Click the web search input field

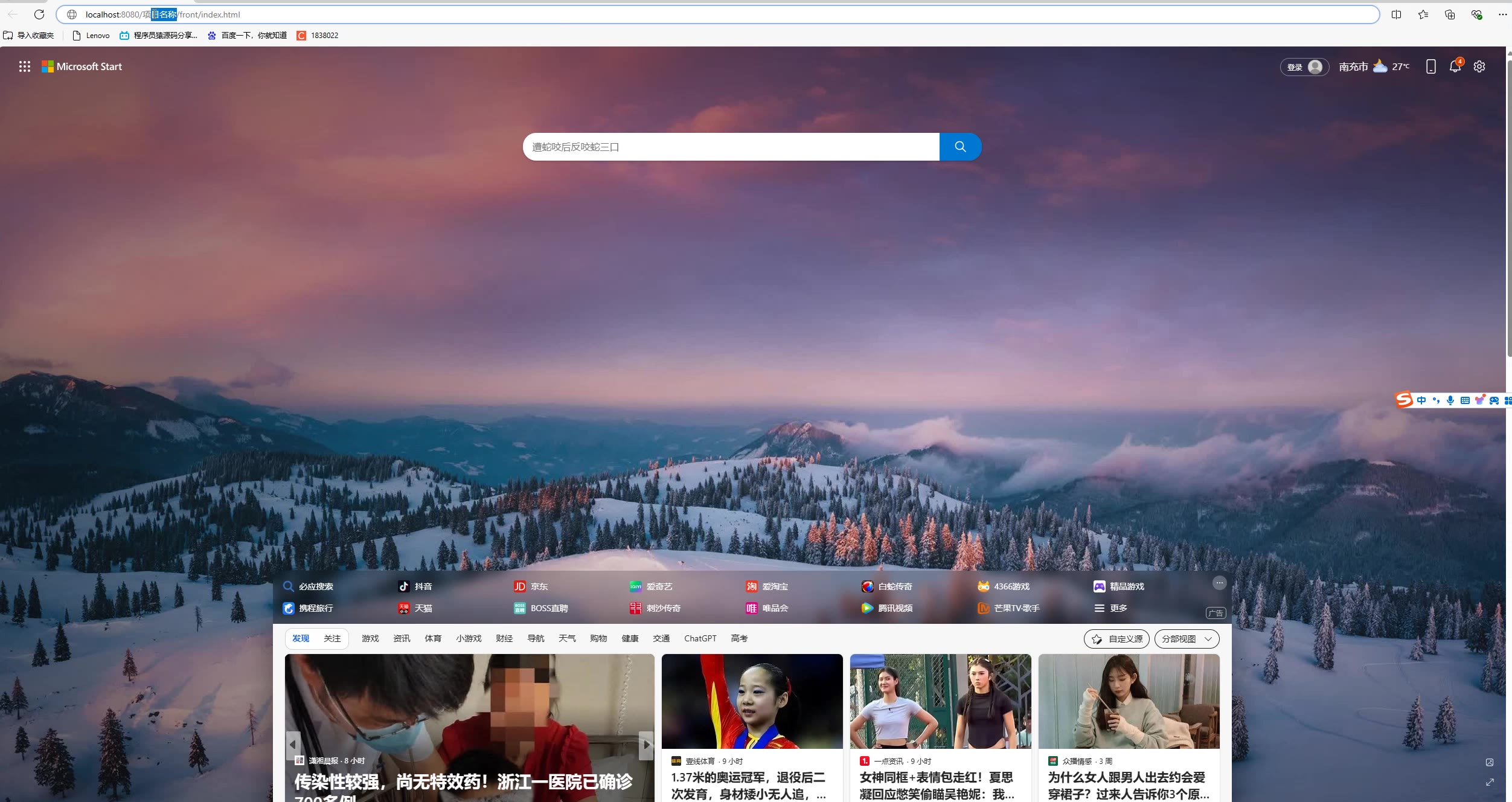pos(731,147)
